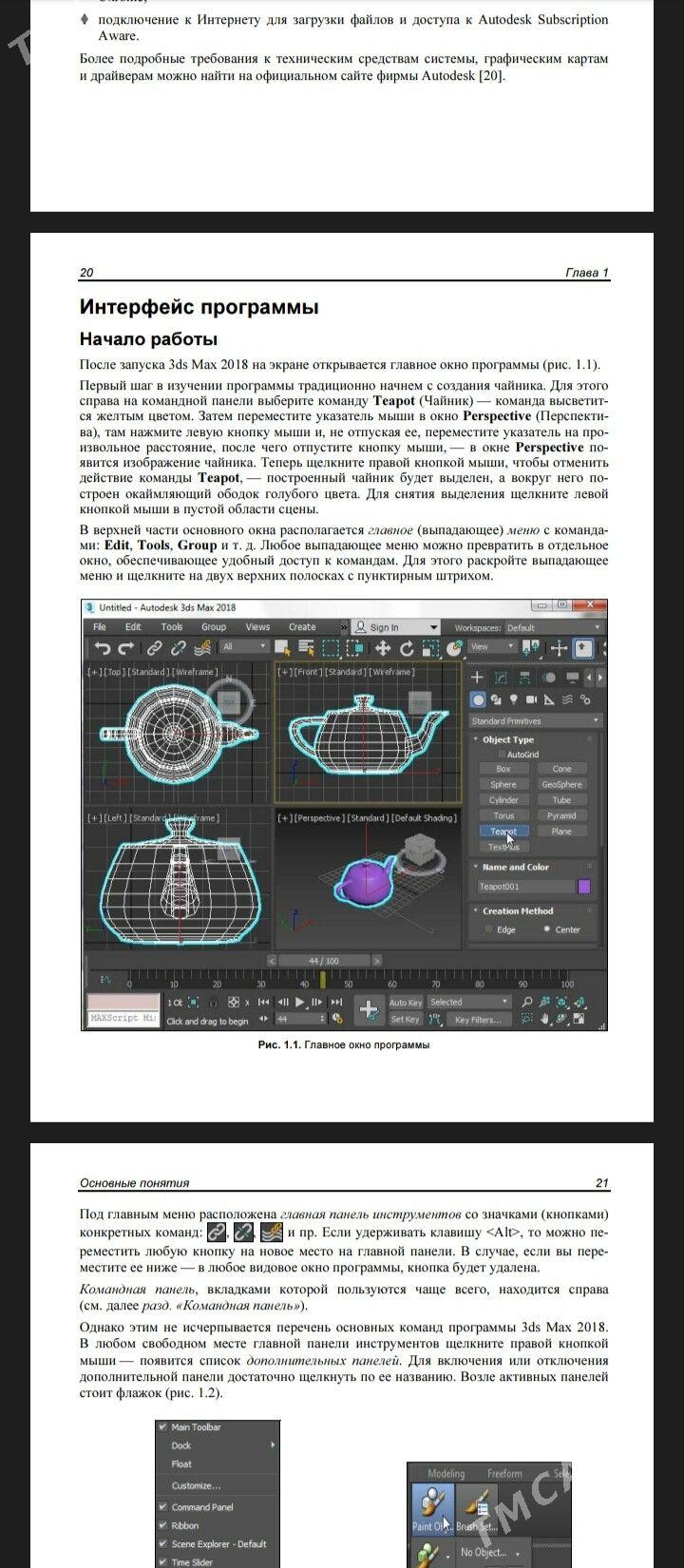Open the Standard Primitives dropdown
Viewport: 684px width, 1568px height.
coord(536,721)
